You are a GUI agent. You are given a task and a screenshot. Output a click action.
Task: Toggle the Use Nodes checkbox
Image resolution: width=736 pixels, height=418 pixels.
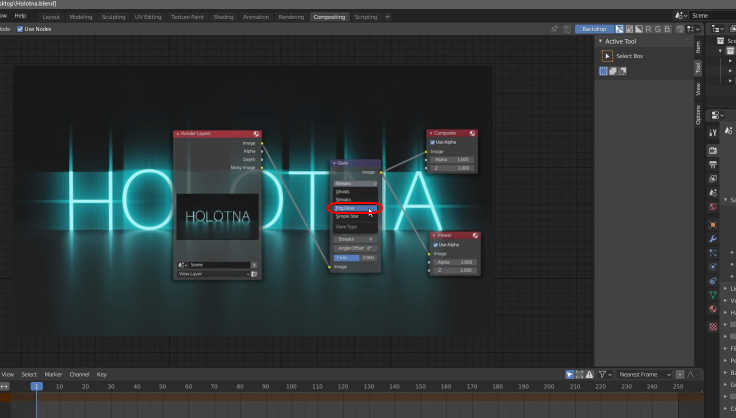click(20, 29)
